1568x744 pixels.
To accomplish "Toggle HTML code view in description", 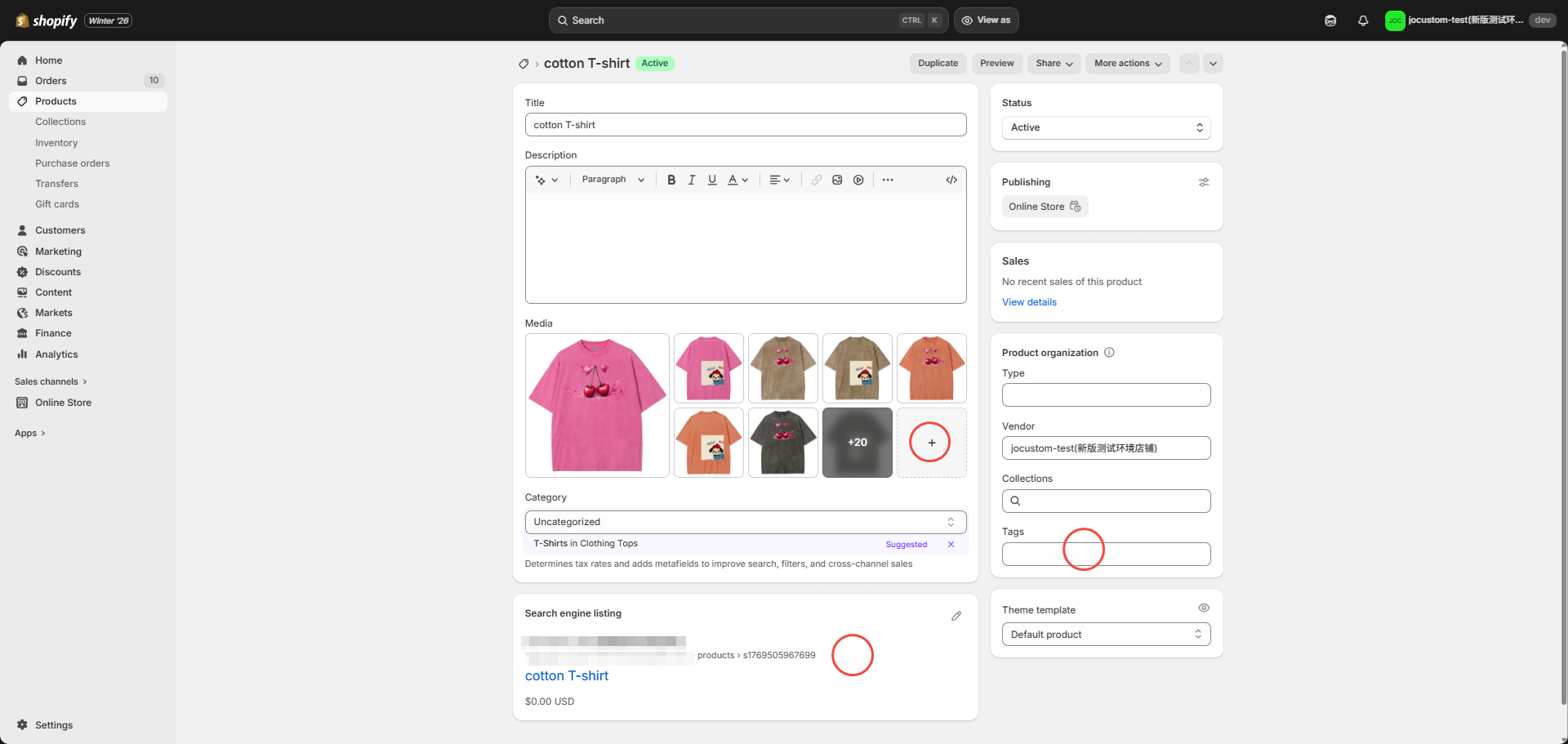I will [x=951, y=180].
